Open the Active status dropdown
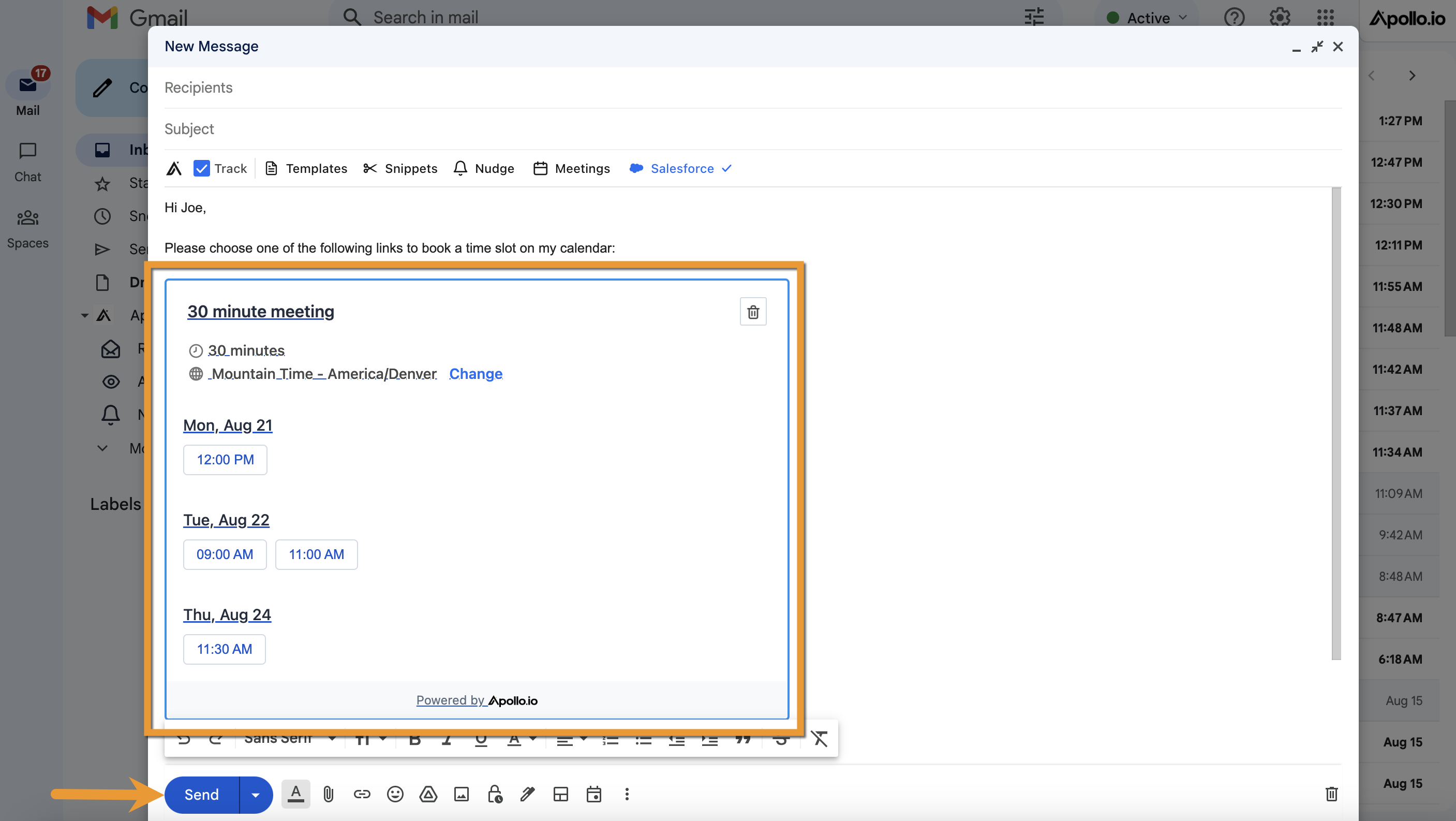Screen dimensions: 1456x821 (1147, 18)
